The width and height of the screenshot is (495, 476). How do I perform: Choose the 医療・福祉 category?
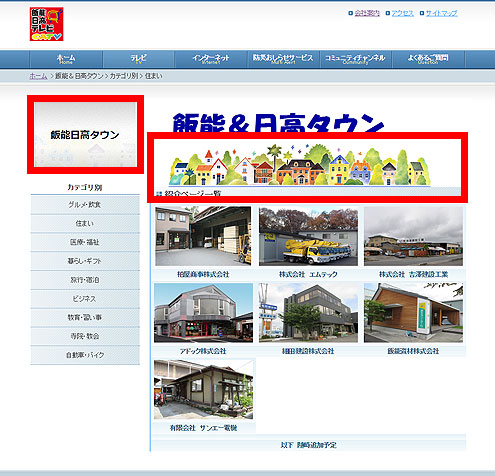tap(85, 242)
